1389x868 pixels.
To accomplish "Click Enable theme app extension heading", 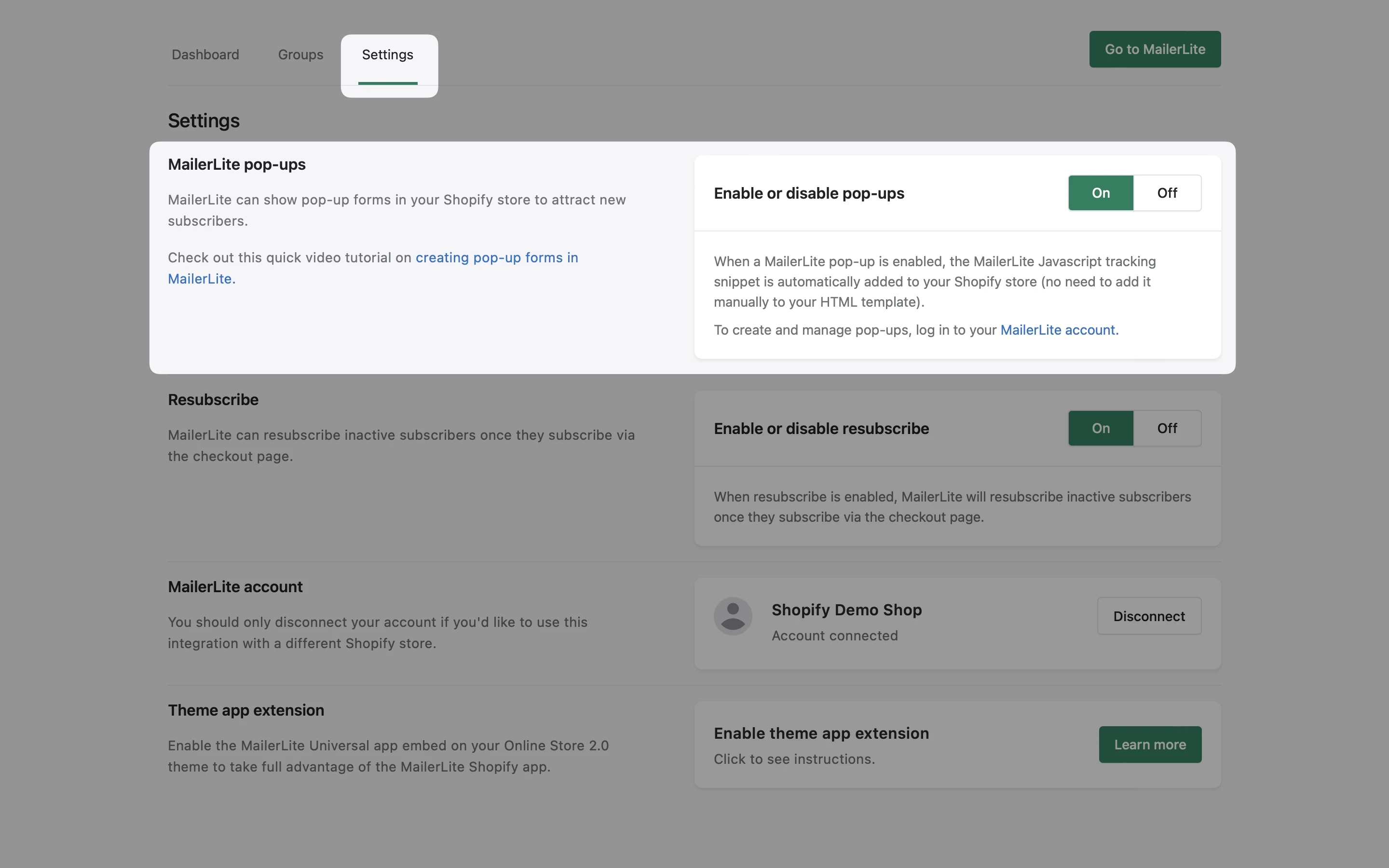I will [821, 733].
